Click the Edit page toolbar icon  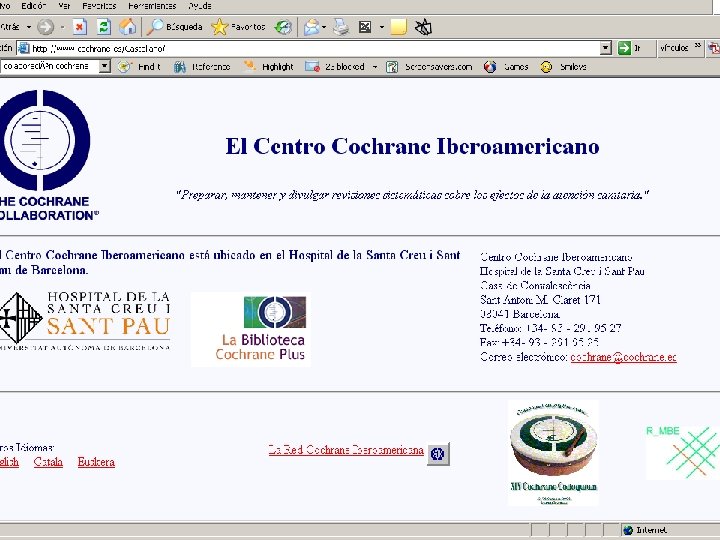(x=365, y=27)
